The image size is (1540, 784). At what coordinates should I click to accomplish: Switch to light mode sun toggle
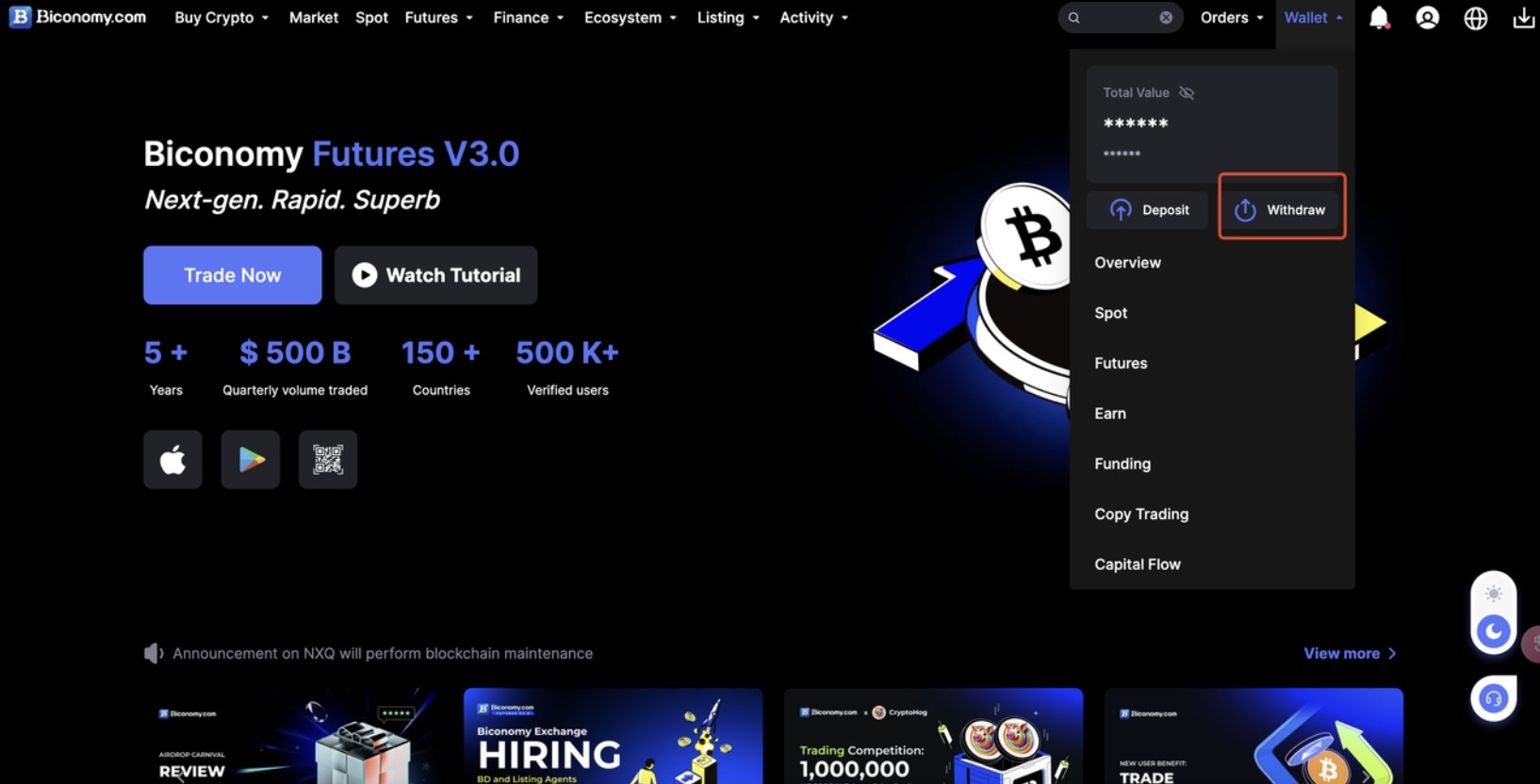1493,594
